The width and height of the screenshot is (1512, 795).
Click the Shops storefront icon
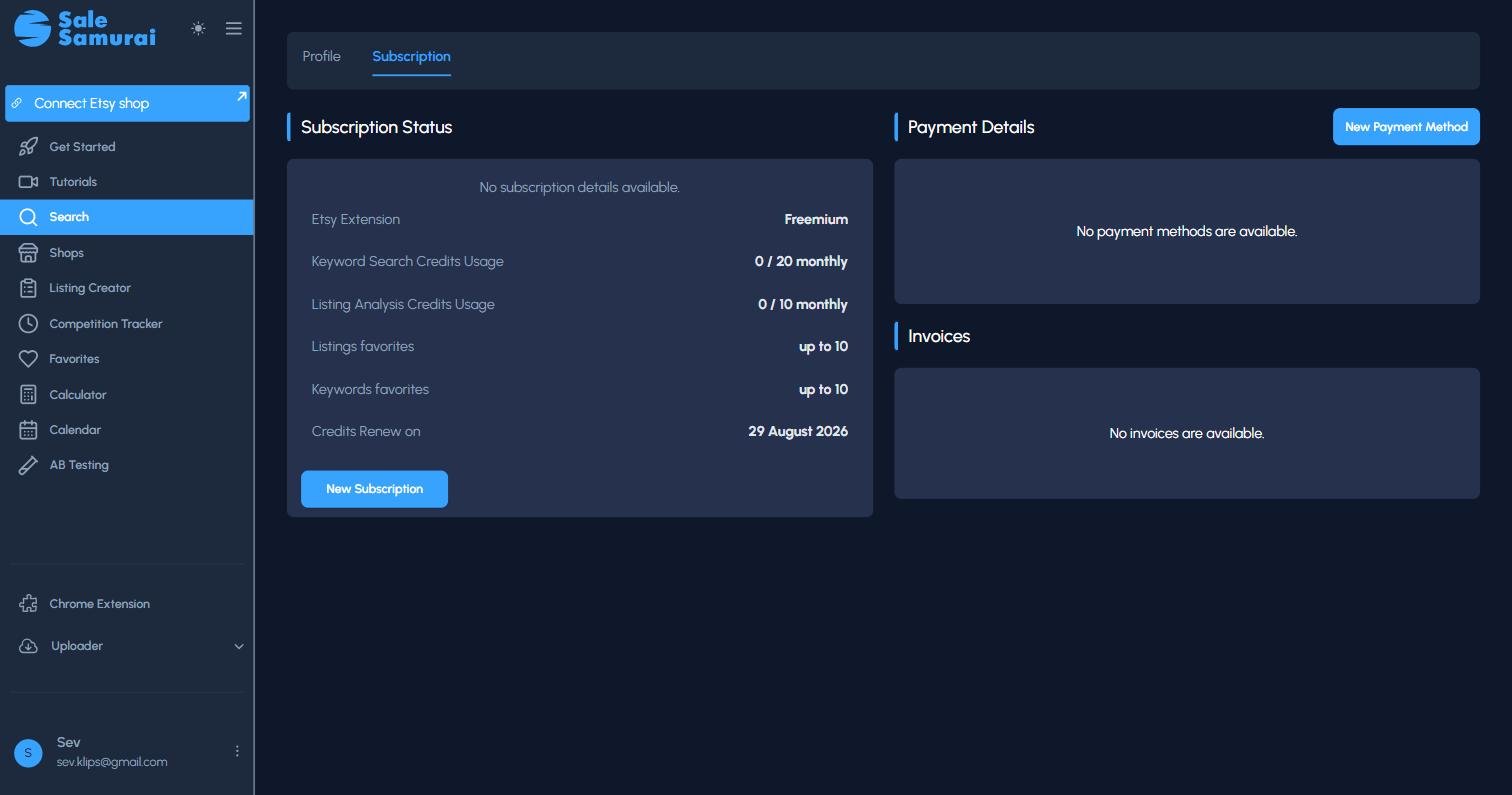point(28,253)
